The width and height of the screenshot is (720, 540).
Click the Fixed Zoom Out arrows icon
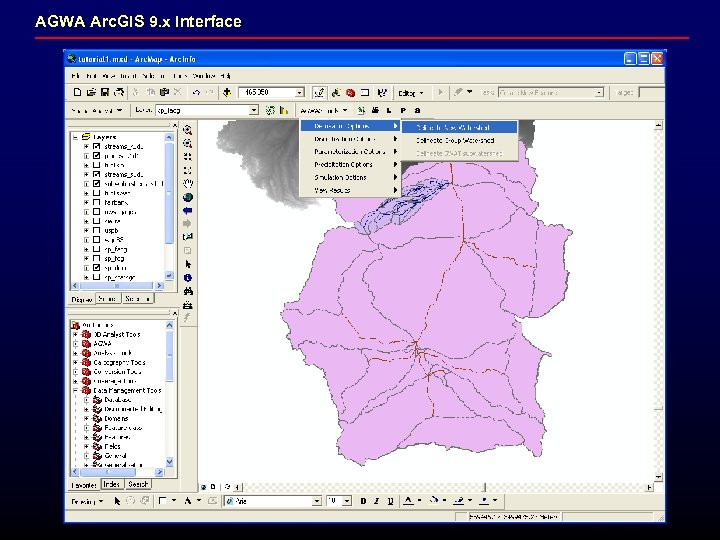pyautogui.click(x=187, y=170)
